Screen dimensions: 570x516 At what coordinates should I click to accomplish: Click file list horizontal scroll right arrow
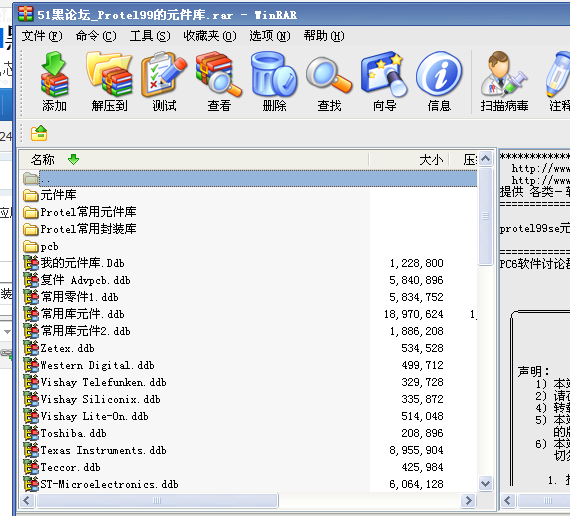[469, 501]
